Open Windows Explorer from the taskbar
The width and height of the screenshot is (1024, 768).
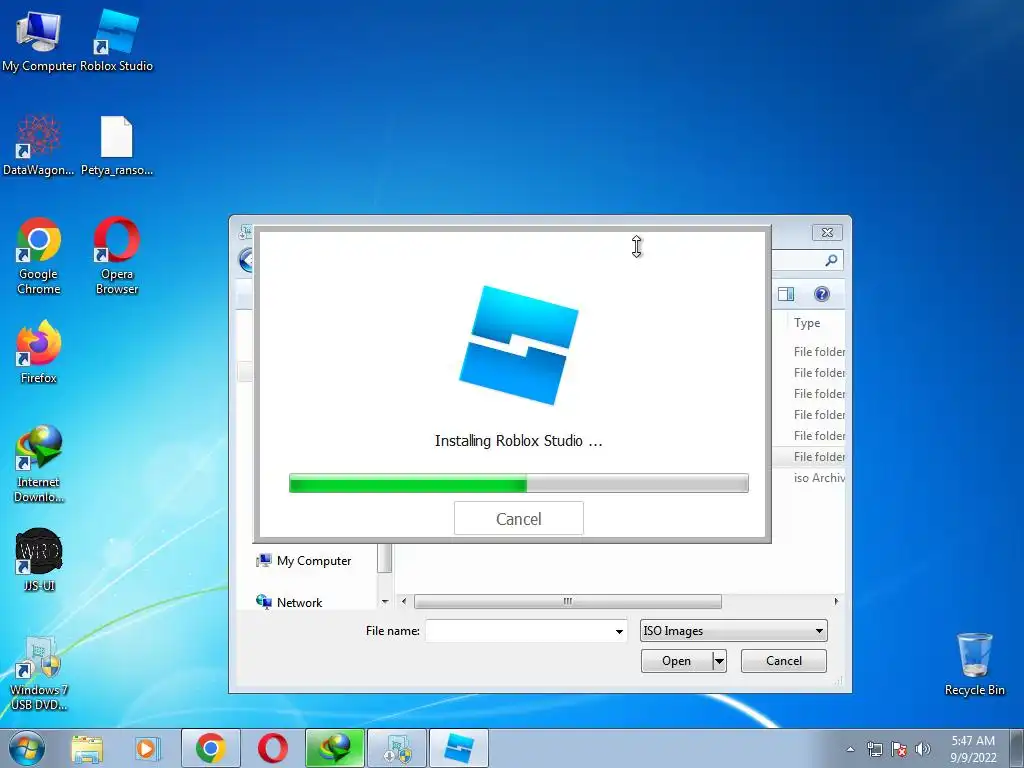click(x=87, y=748)
